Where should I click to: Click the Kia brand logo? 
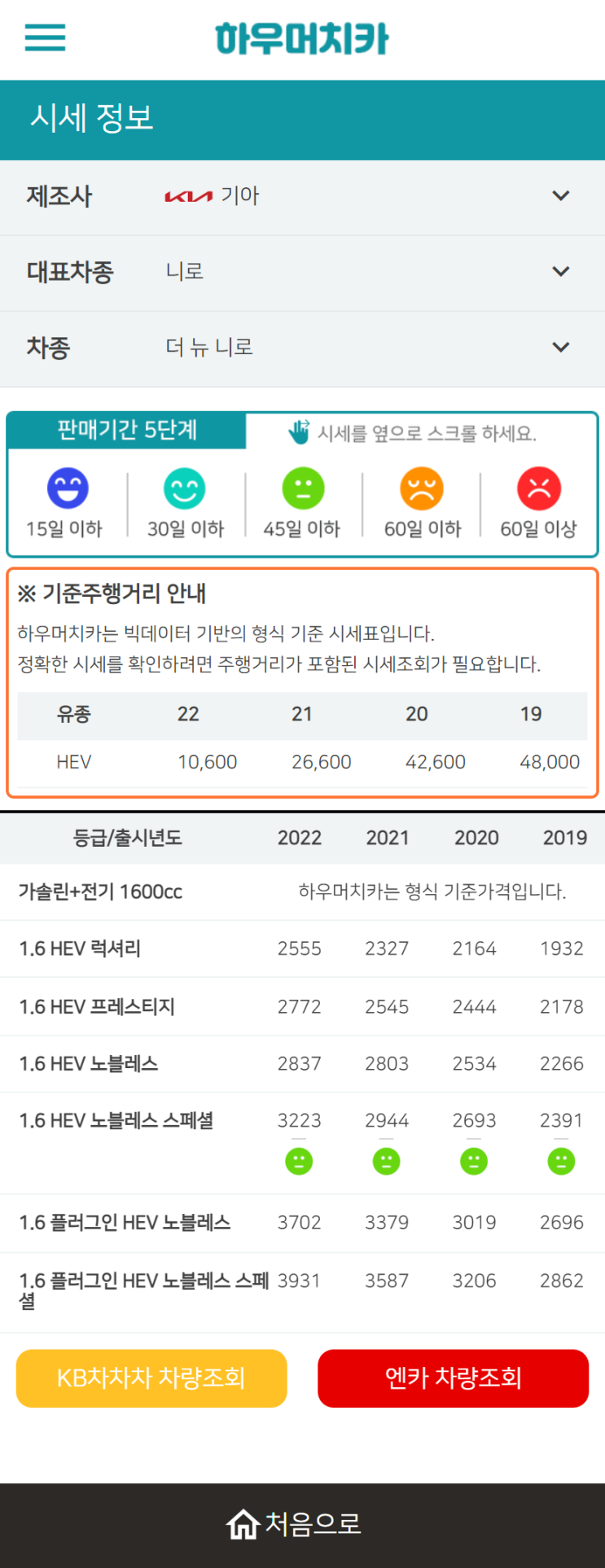pyautogui.click(x=188, y=196)
